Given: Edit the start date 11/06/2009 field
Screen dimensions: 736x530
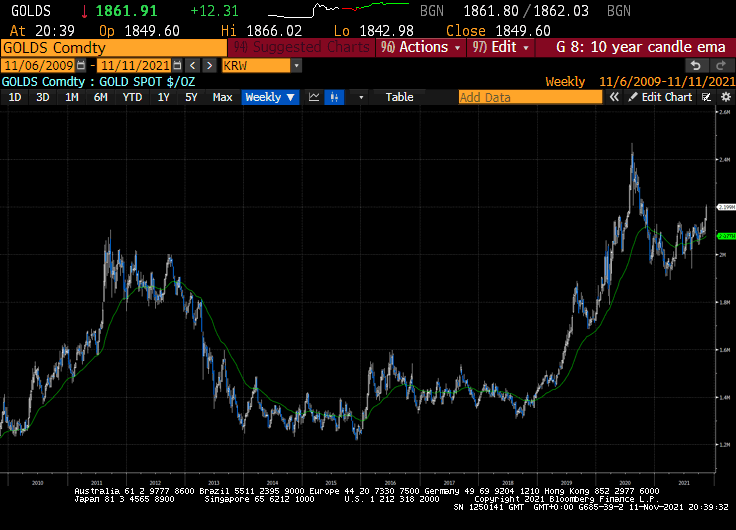Looking at the screenshot, I should [x=39, y=66].
